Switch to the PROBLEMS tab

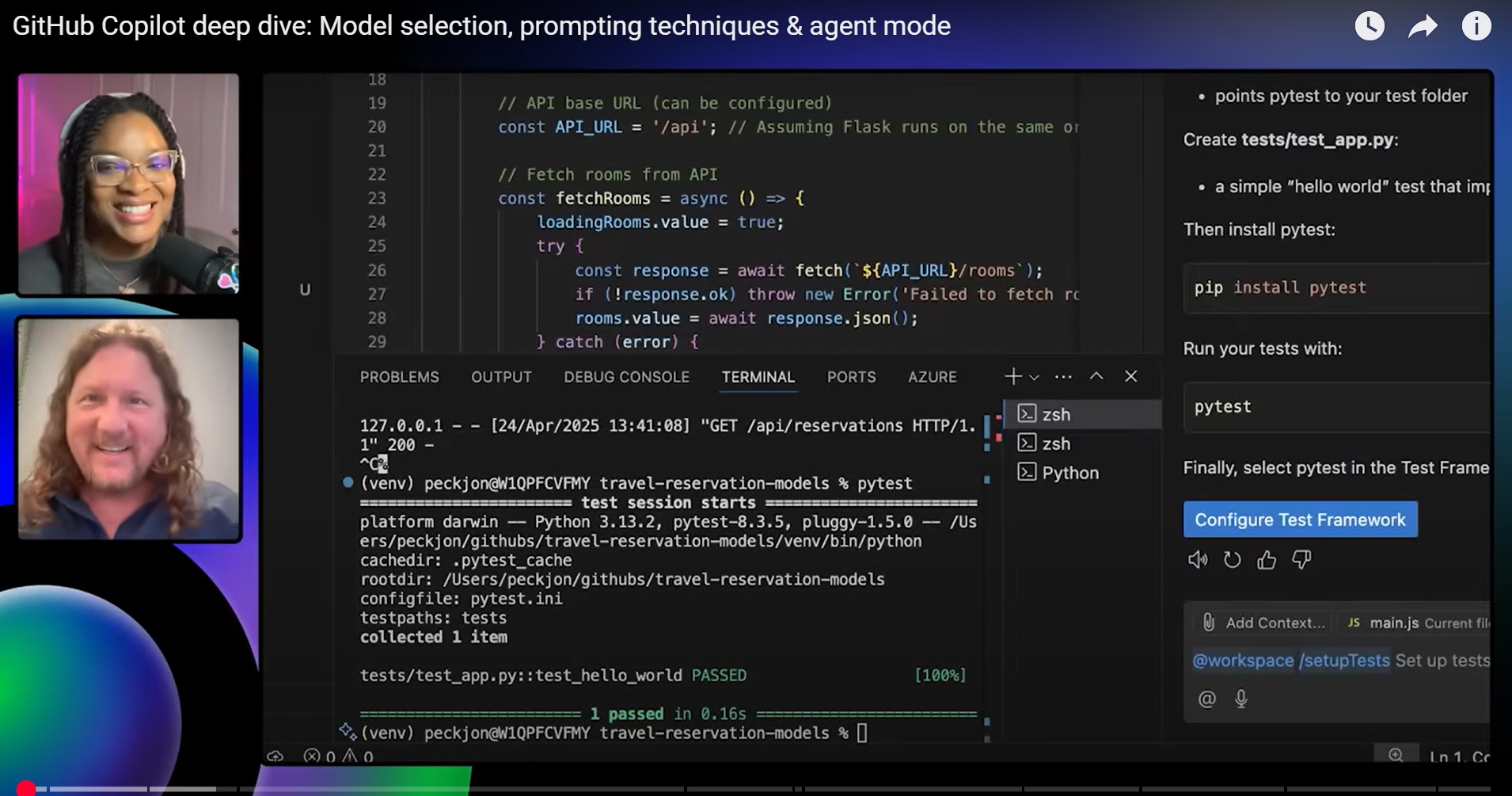click(399, 377)
